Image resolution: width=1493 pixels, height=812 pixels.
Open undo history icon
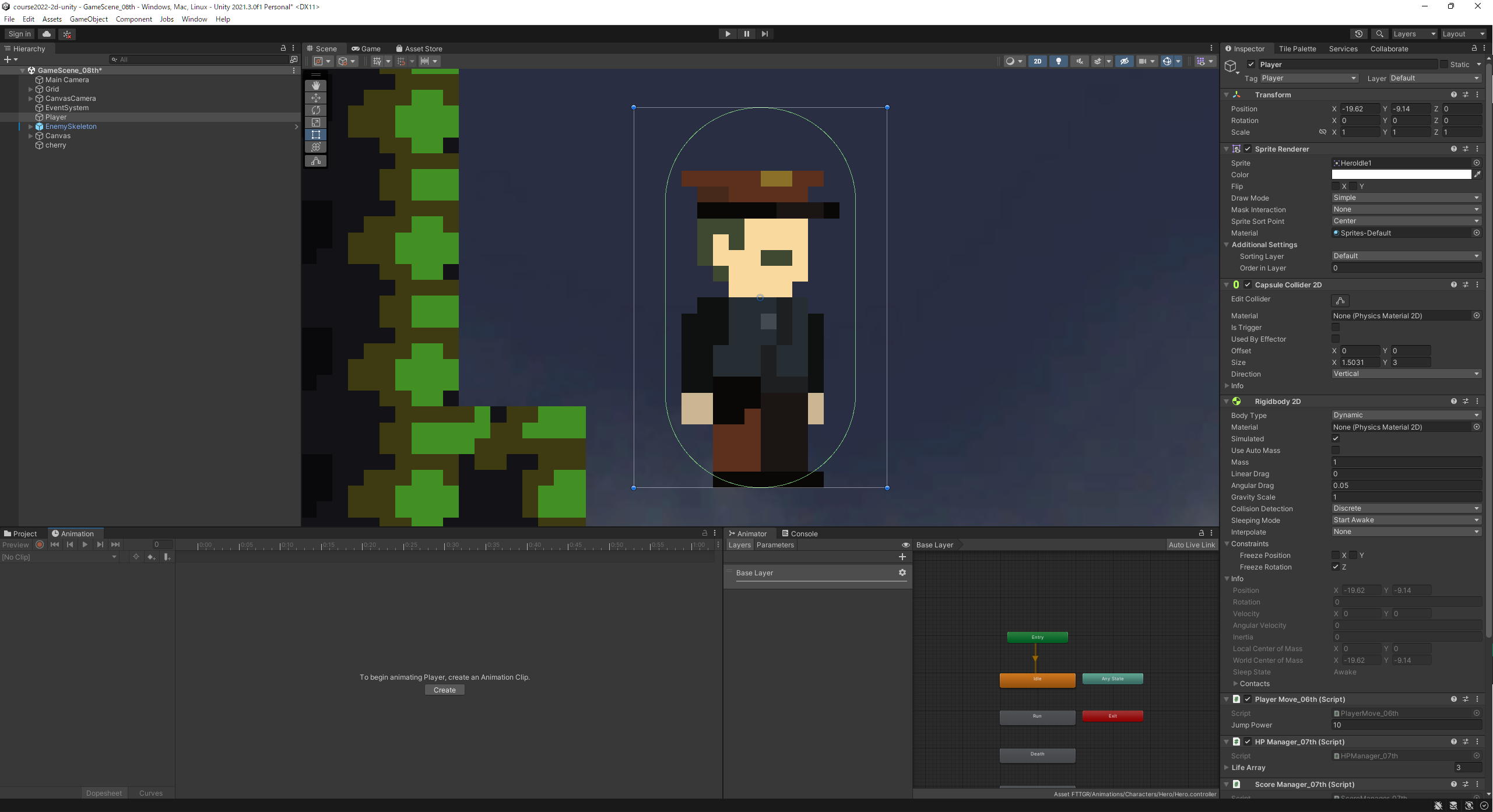pos(1359,34)
